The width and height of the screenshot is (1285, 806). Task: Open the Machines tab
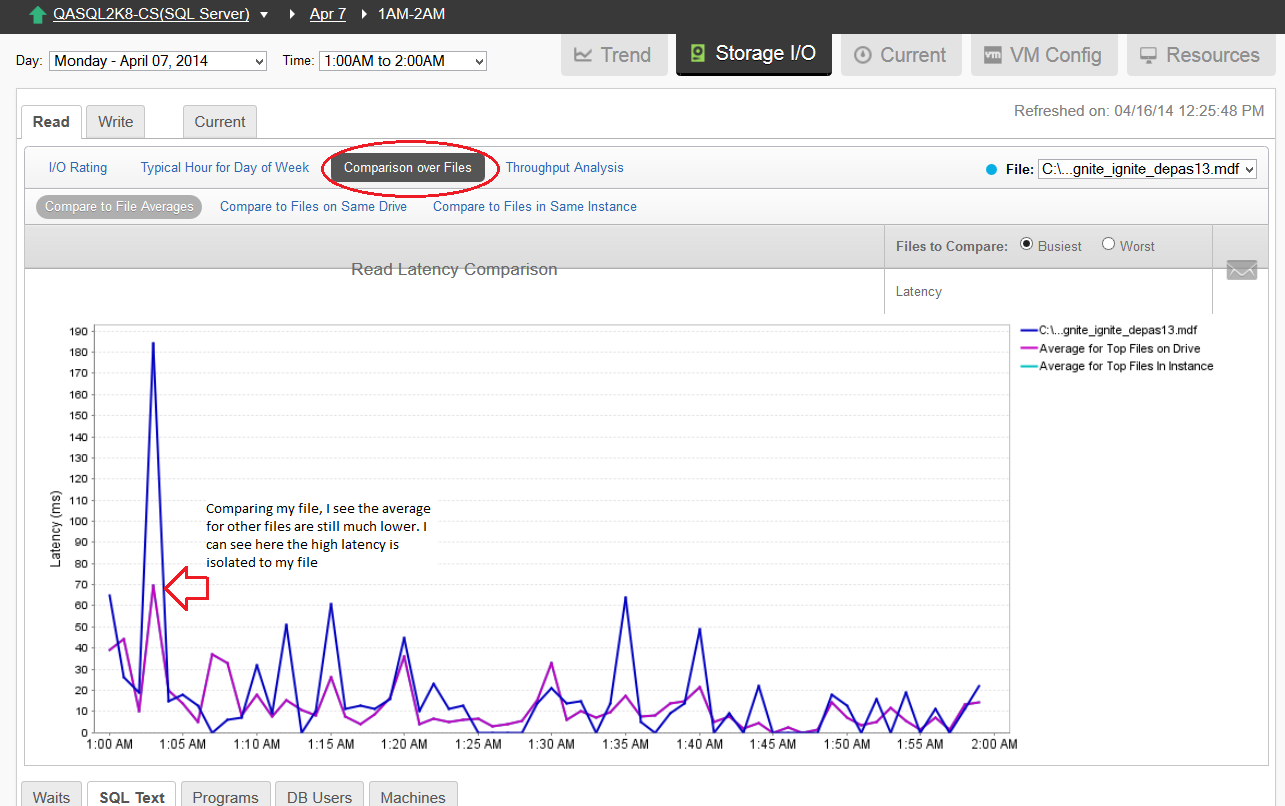pos(413,796)
